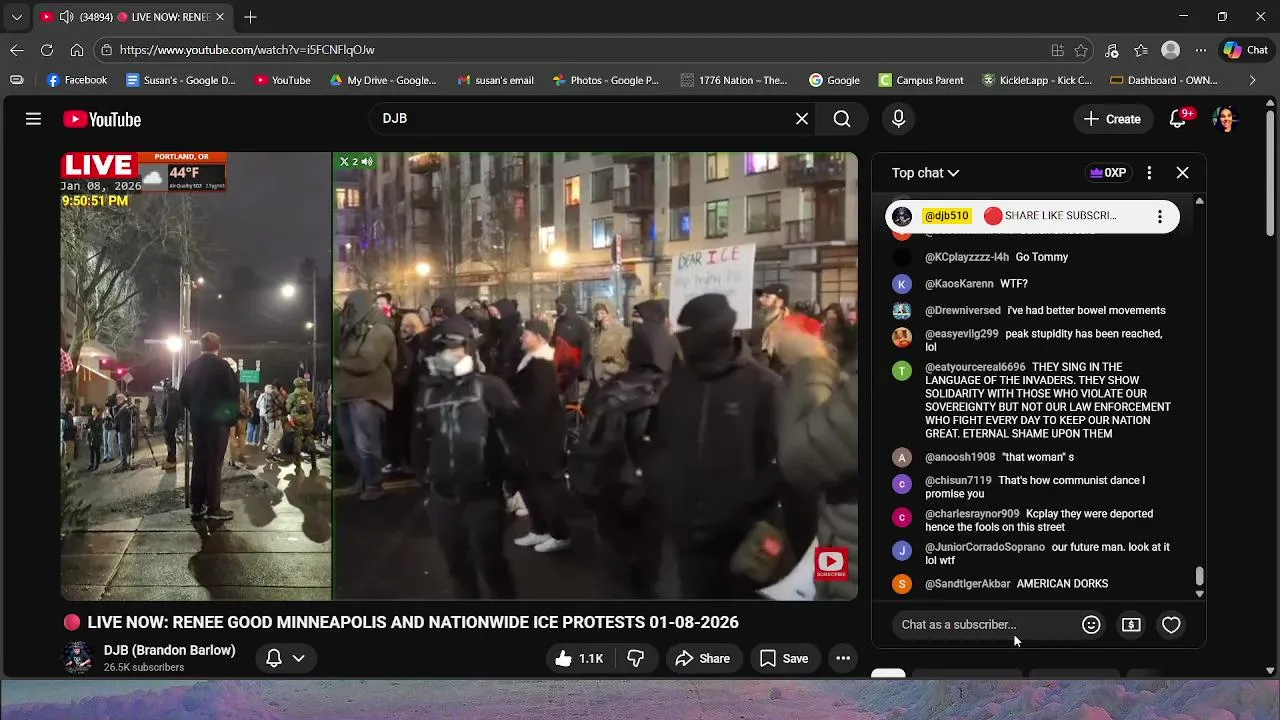Screen dimensions: 1280x720
Task: Share the live stream
Action: pos(703,658)
